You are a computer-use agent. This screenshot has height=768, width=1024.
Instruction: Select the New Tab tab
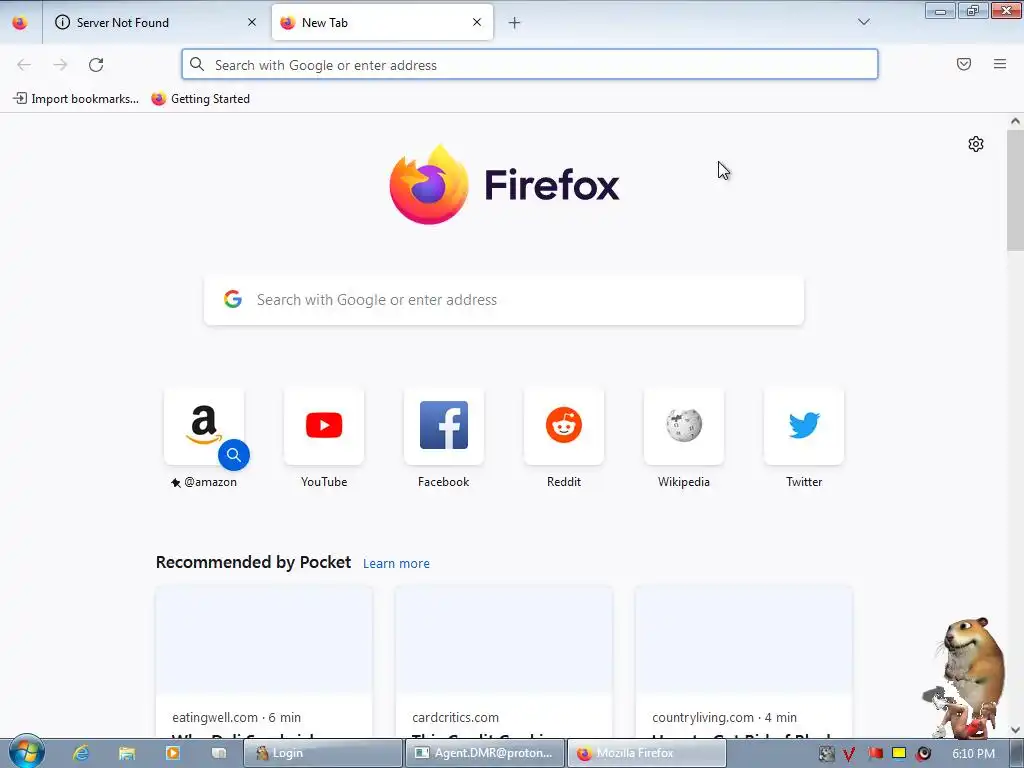[x=382, y=22]
